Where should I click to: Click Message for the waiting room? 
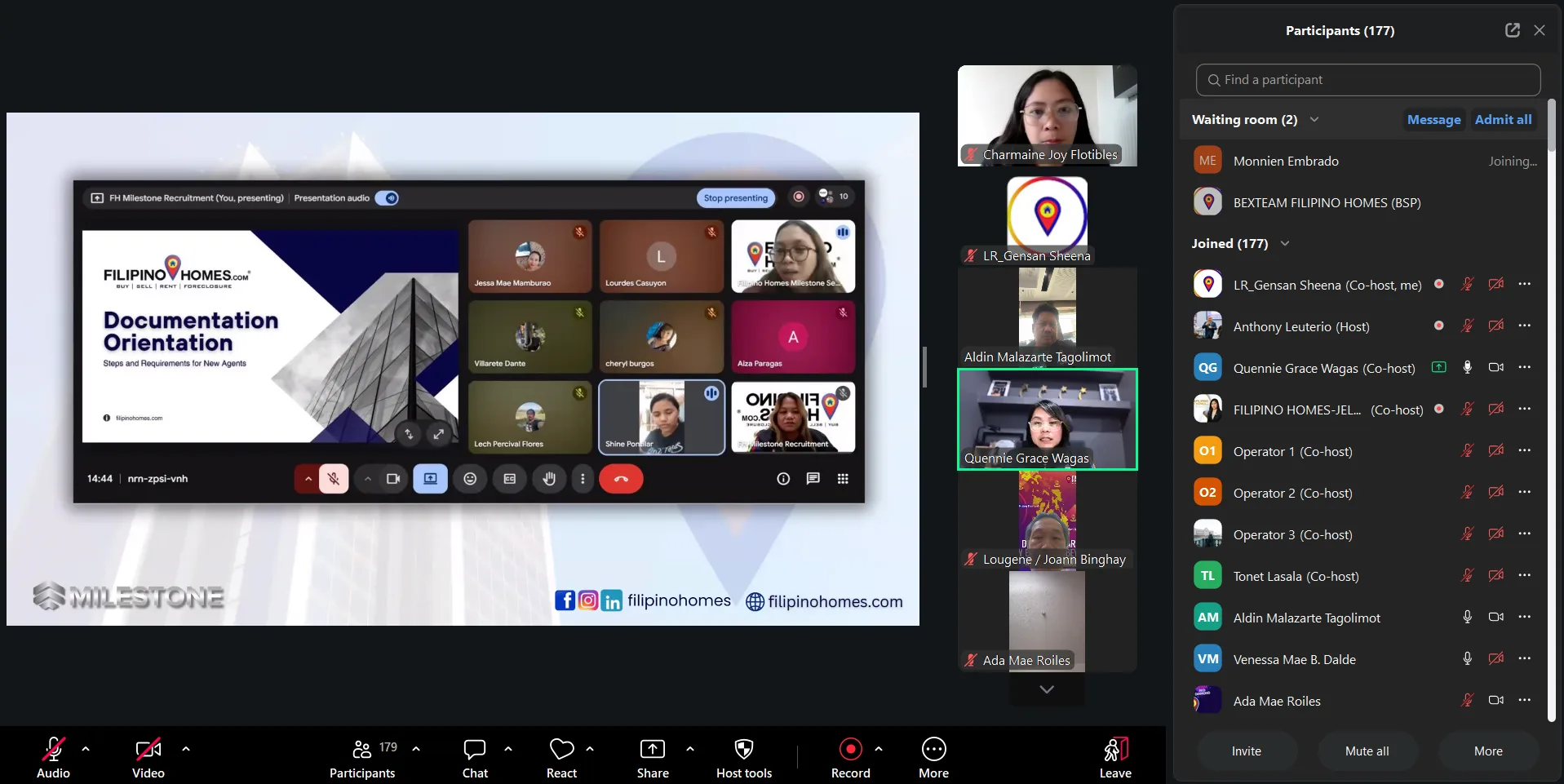point(1433,119)
